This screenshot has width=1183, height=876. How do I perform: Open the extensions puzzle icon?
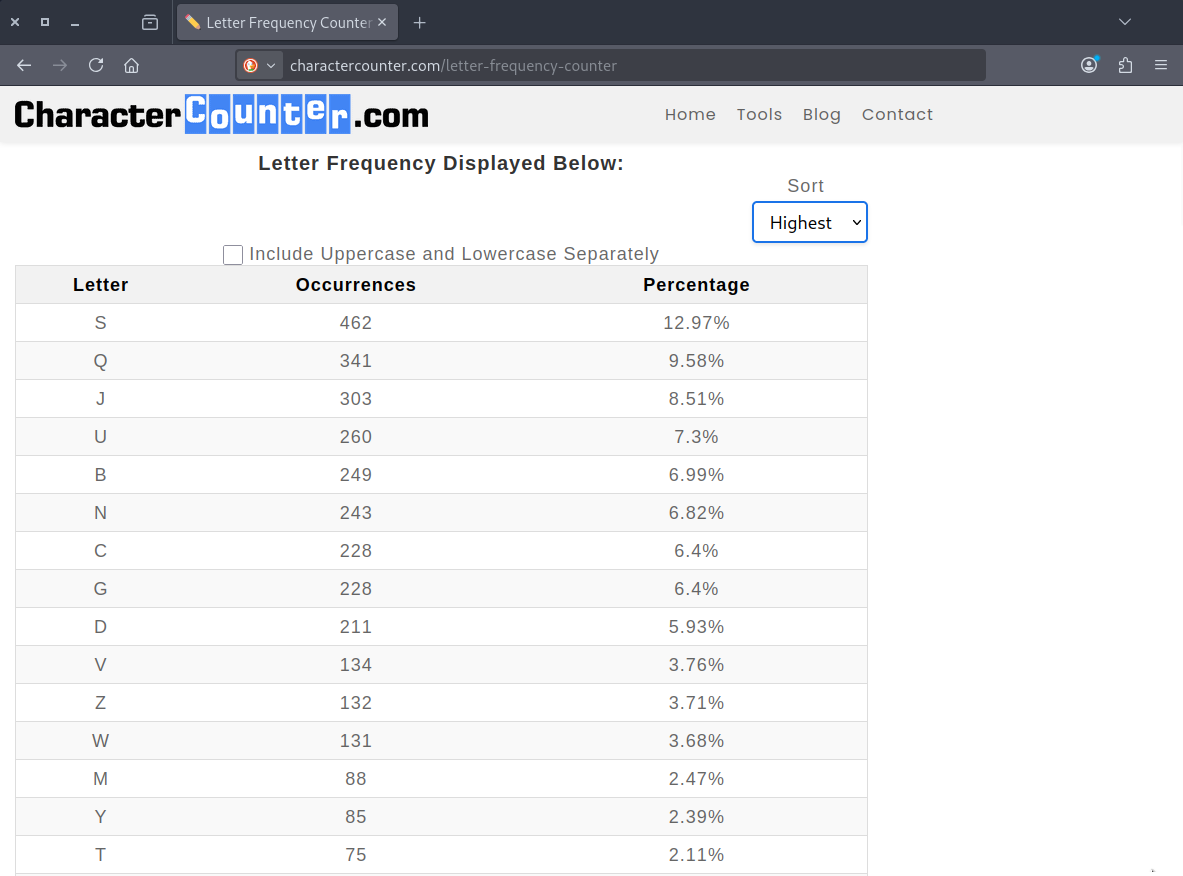1125,65
